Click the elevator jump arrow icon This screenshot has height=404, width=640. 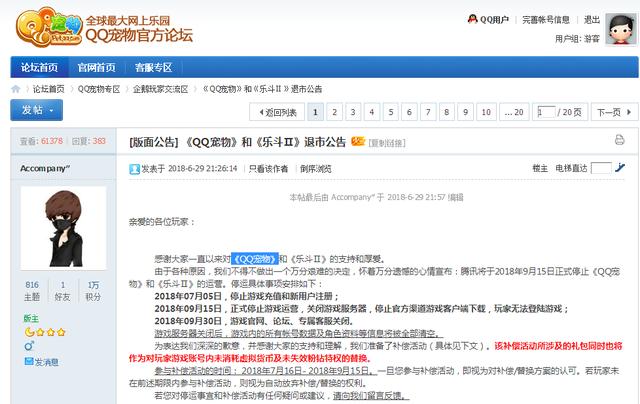620,167
